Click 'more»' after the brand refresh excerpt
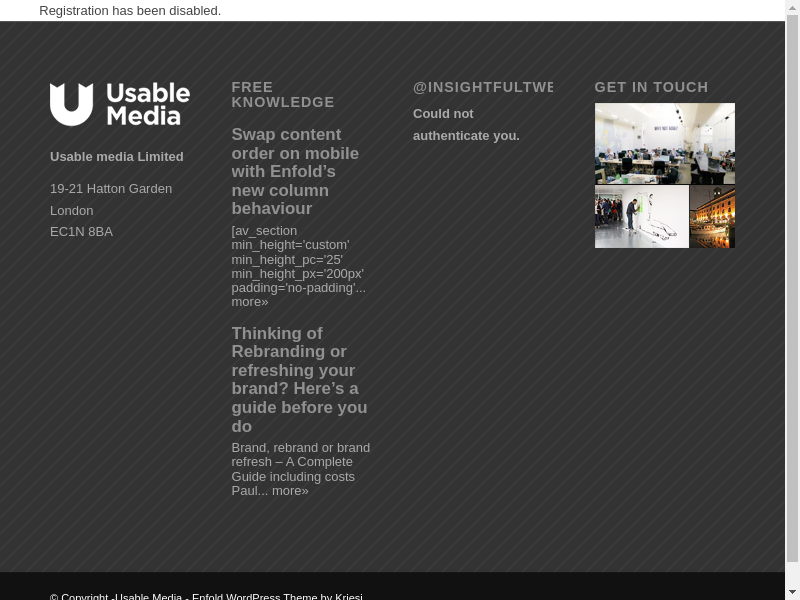800x600 pixels. (290, 491)
